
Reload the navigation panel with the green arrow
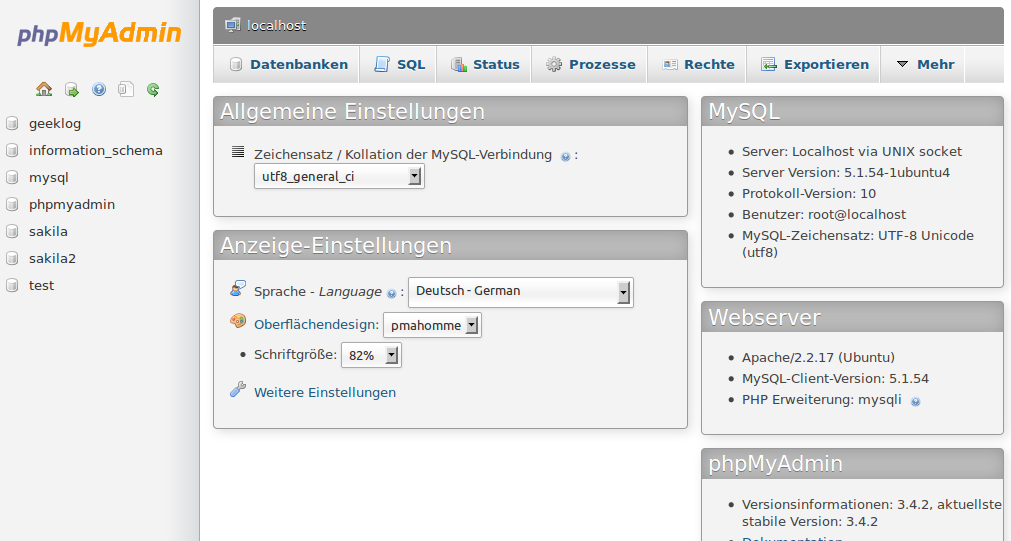point(153,89)
